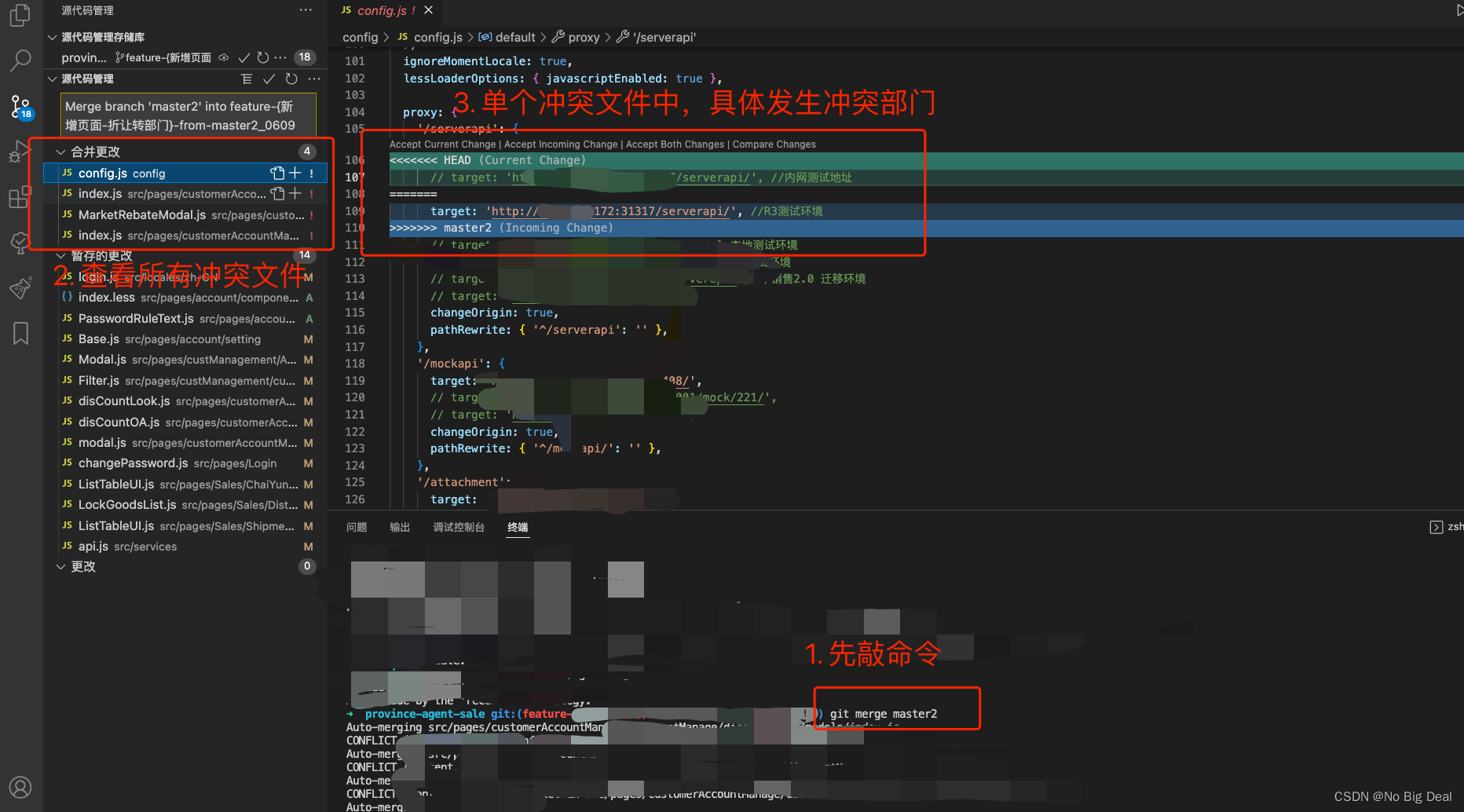Image resolution: width=1464 pixels, height=812 pixels.
Task: Open staged file ListTableUI.js under Sales/ChaiYun
Action: pyautogui.click(x=185, y=484)
